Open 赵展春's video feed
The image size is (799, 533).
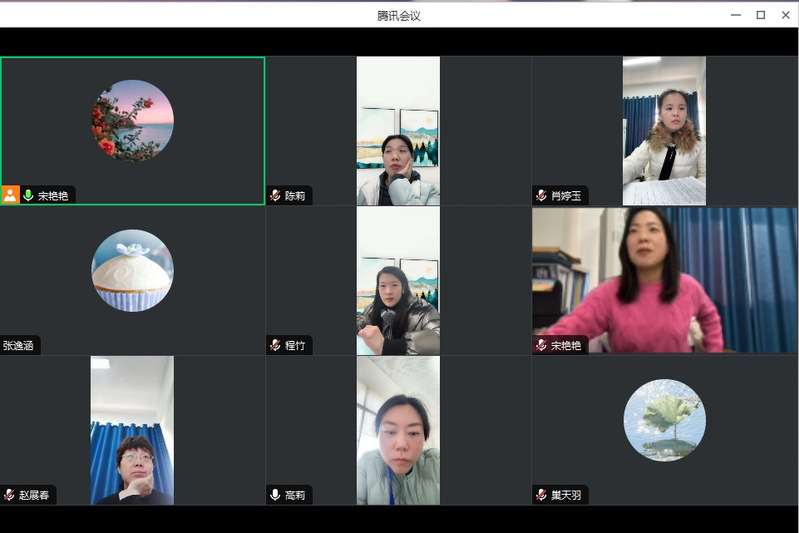tap(132, 431)
